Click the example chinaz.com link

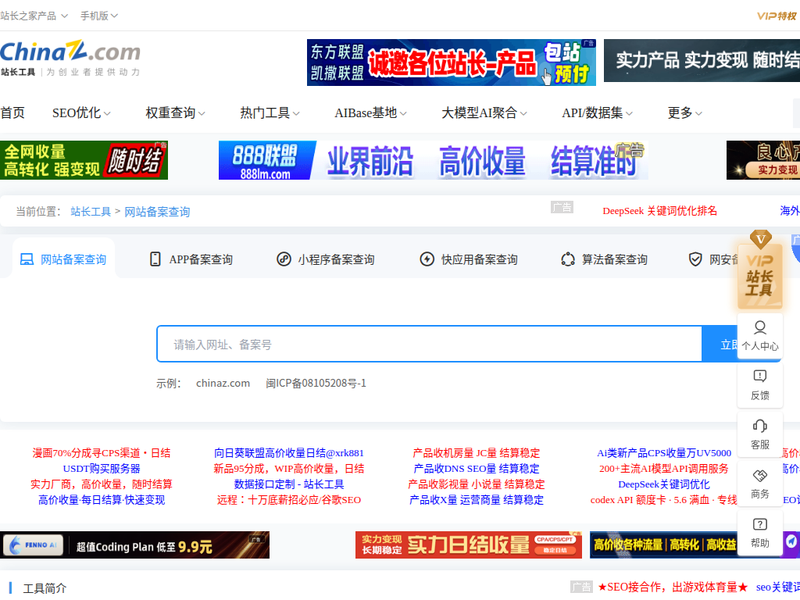coord(223,383)
